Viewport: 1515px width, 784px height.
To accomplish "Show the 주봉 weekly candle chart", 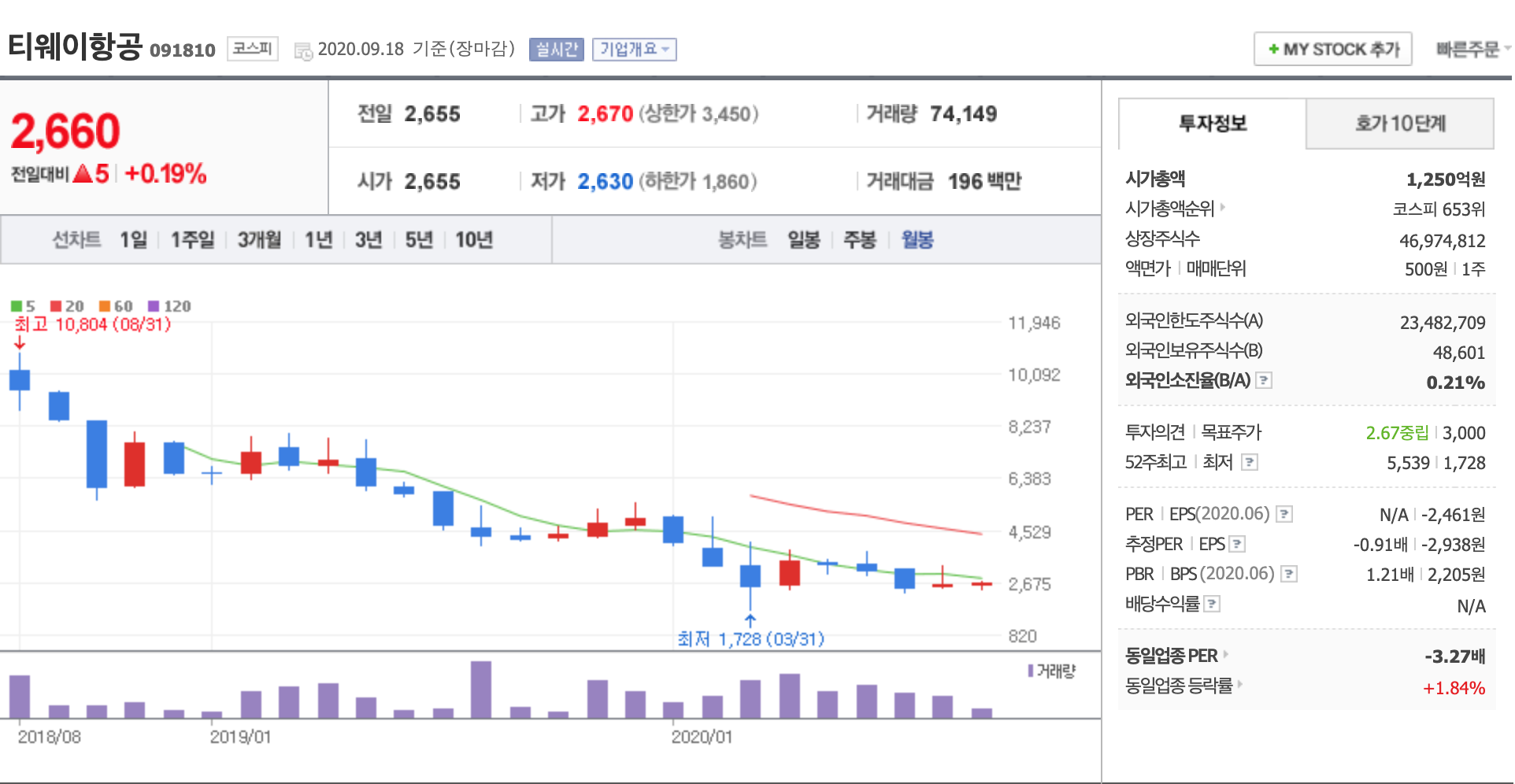I will [x=860, y=239].
